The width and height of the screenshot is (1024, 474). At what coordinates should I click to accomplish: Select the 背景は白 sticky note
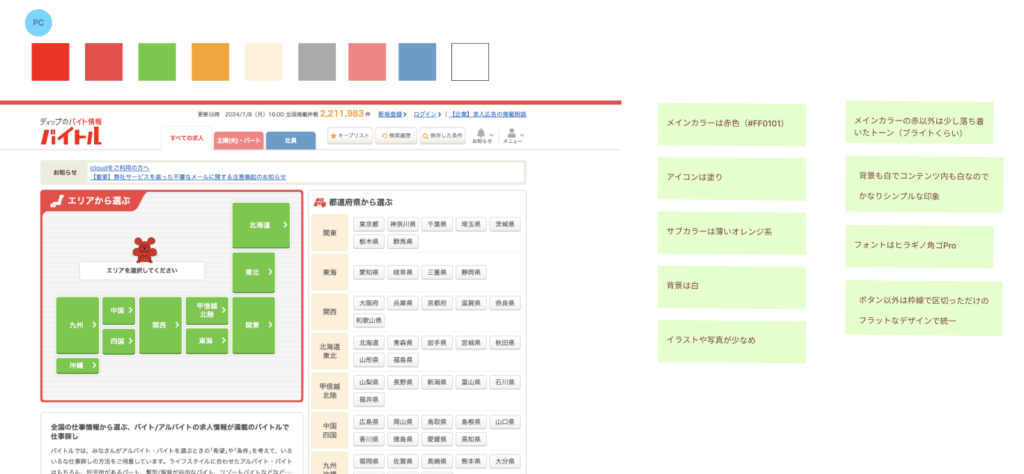731,287
